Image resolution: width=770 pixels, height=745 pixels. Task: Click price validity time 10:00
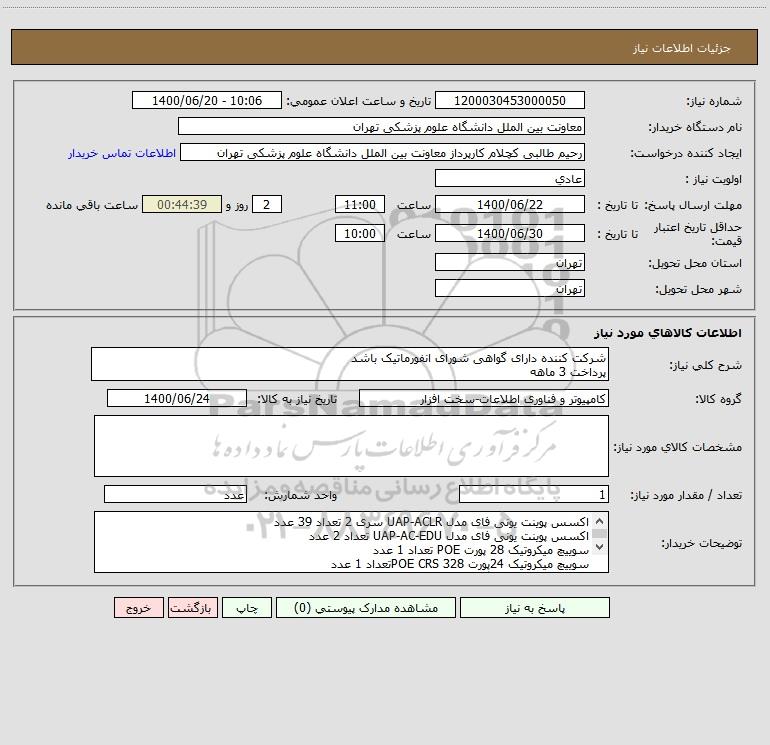click(x=359, y=233)
